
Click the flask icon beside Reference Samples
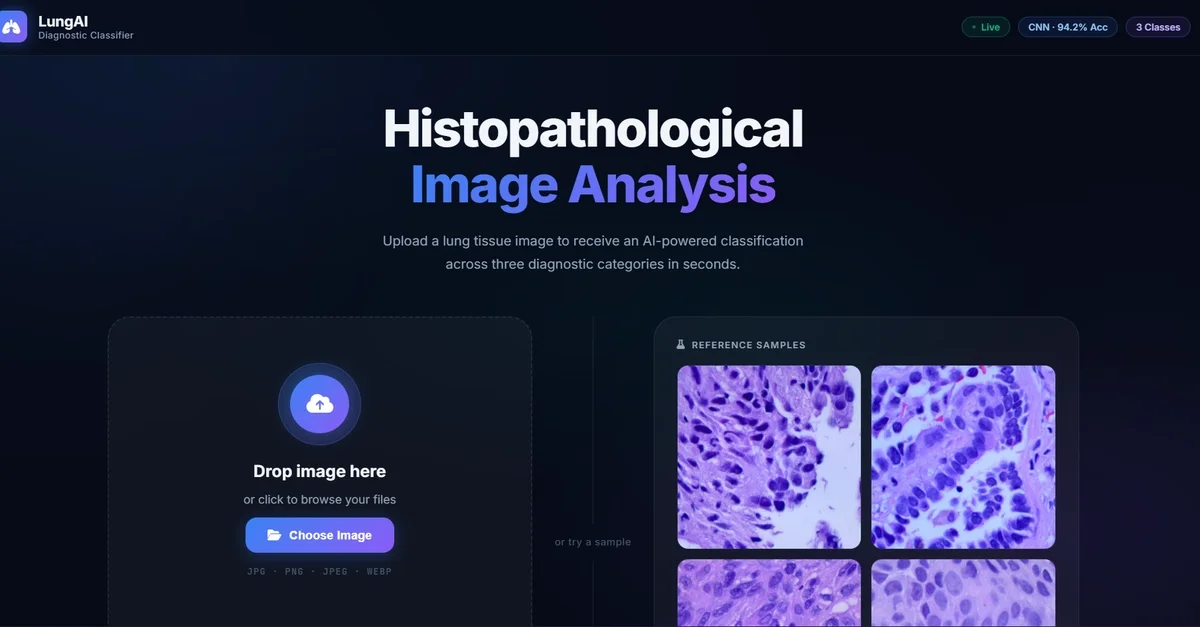(681, 345)
